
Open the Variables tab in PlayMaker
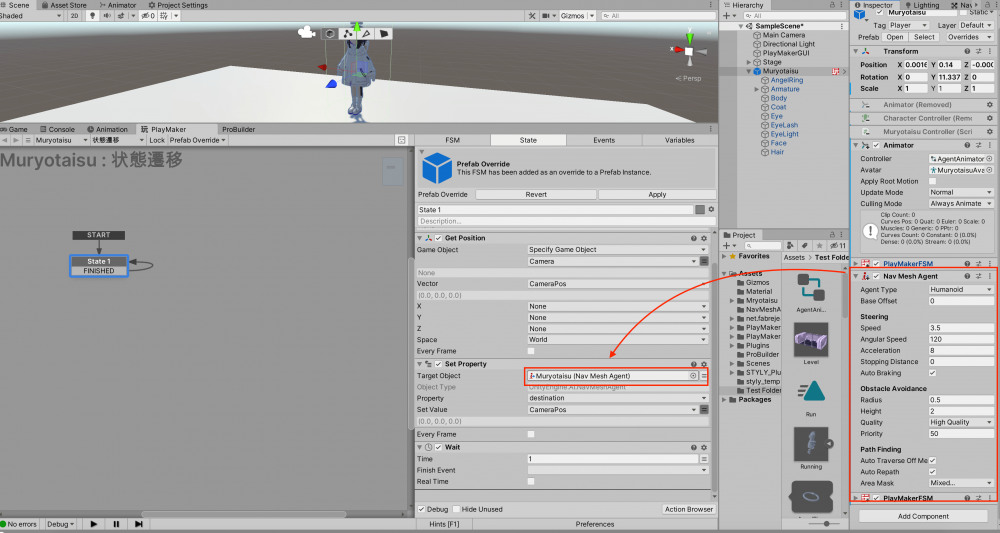(x=680, y=140)
